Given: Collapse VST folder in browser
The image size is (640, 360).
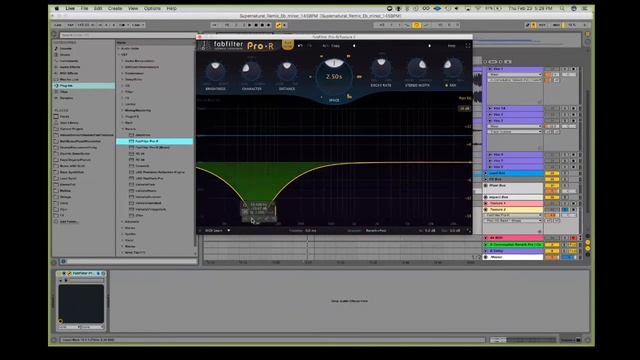Looking at the screenshot, I should click(x=119, y=55).
